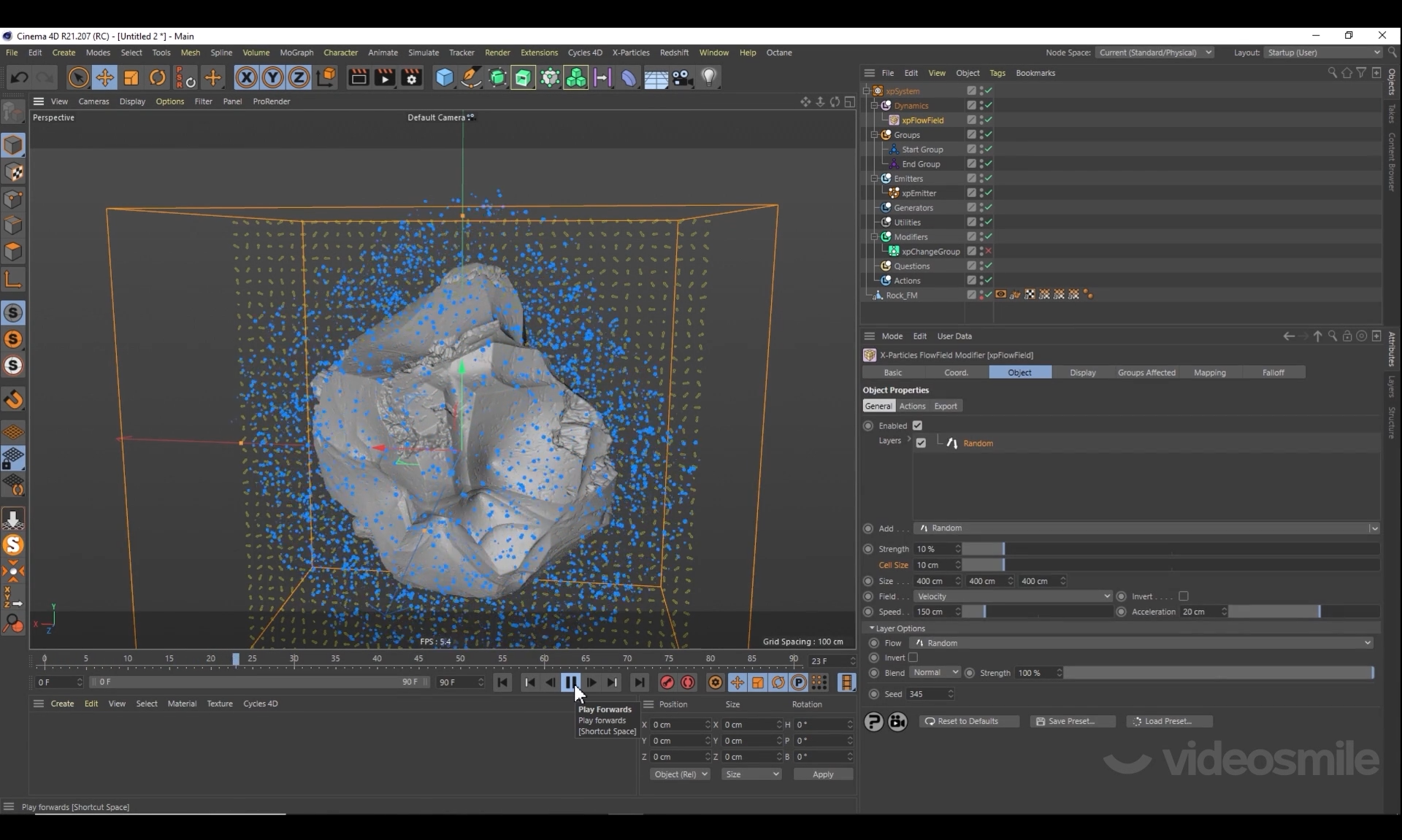Screen dimensions: 1402x840
Task: Select the Rotate tool icon
Action: 158,77
